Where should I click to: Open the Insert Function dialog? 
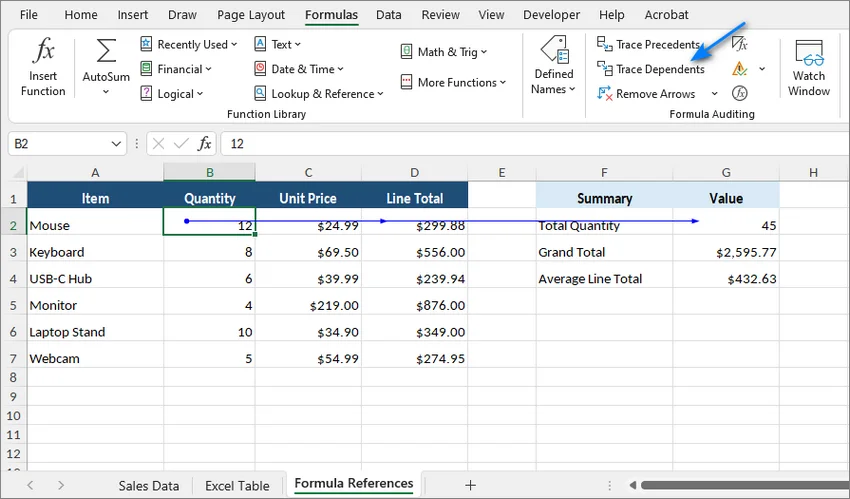[x=43, y=68]
